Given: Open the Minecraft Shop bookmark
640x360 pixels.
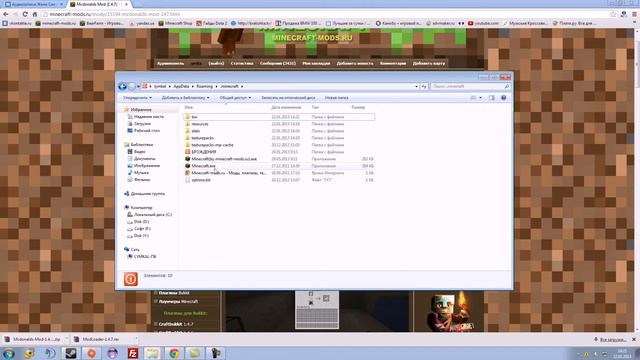Looking at the screenshot, I should point(175,23).
